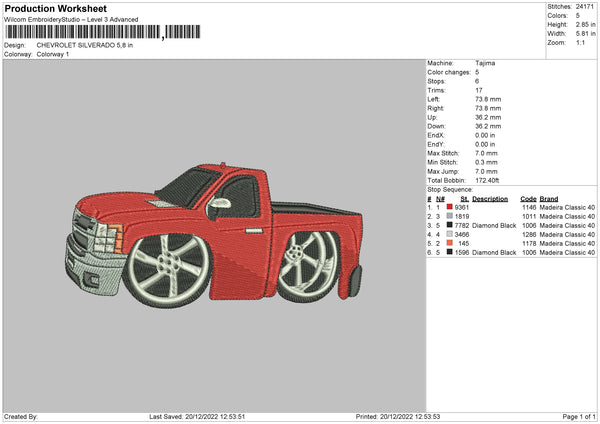Click the 'Stops:' label
The width and height of the screenshot is (600, 424).
(x=437, y=81)
